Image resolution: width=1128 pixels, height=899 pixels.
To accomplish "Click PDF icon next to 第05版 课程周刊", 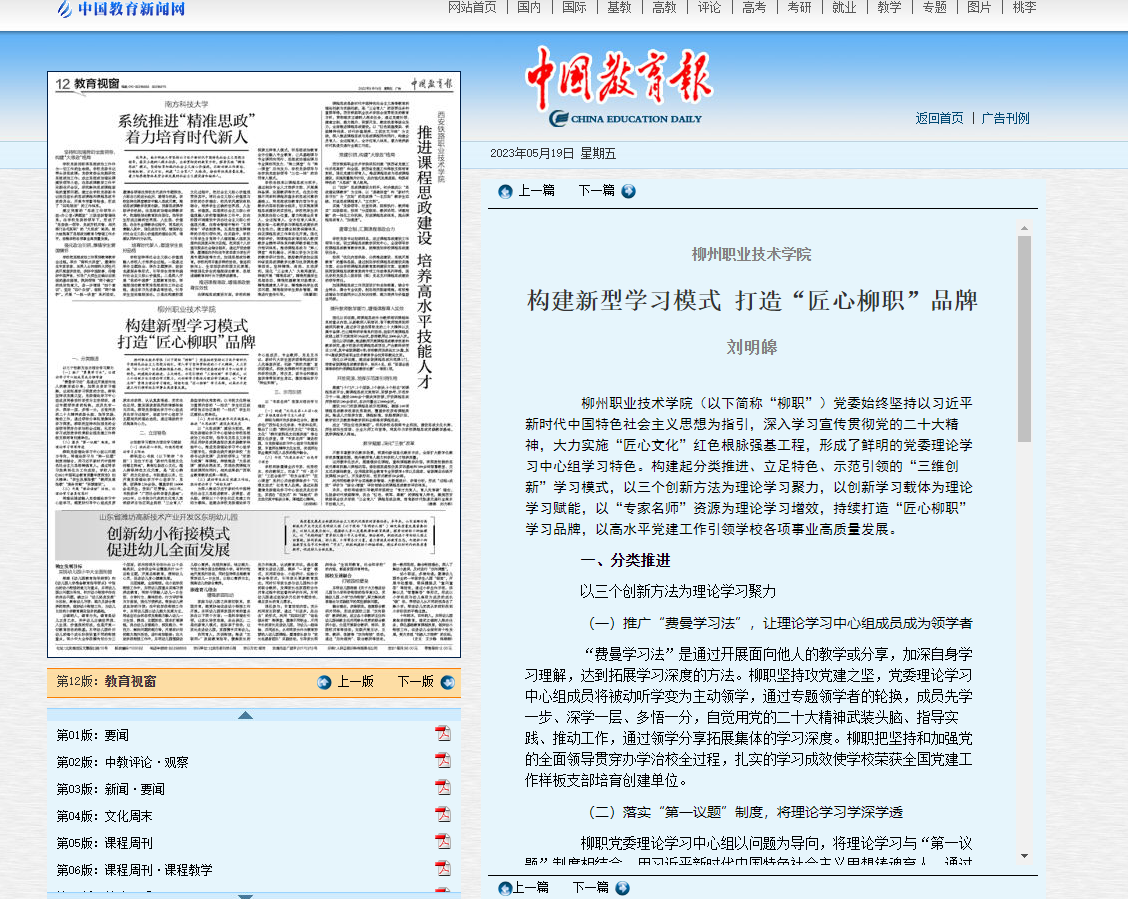I will [442, 842].
